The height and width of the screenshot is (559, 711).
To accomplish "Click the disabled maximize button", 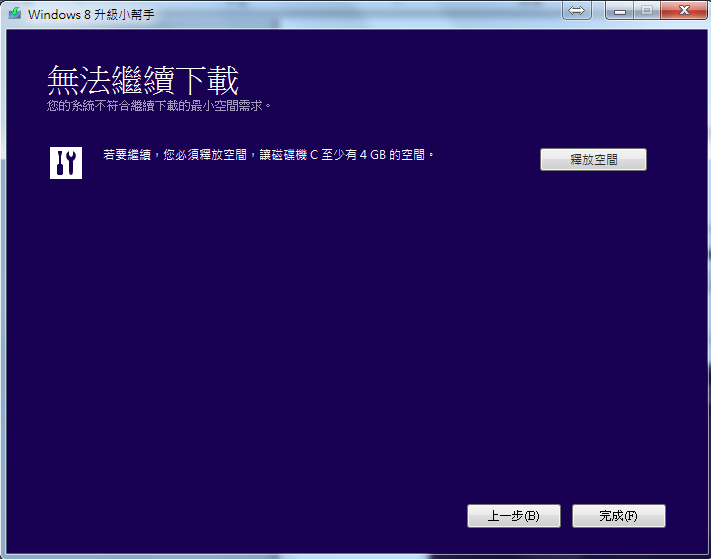I will click(647, 10).
